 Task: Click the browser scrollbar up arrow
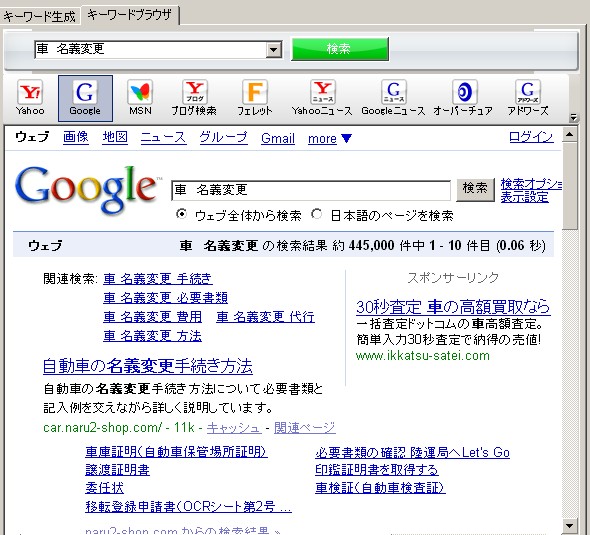click(570, 134)
